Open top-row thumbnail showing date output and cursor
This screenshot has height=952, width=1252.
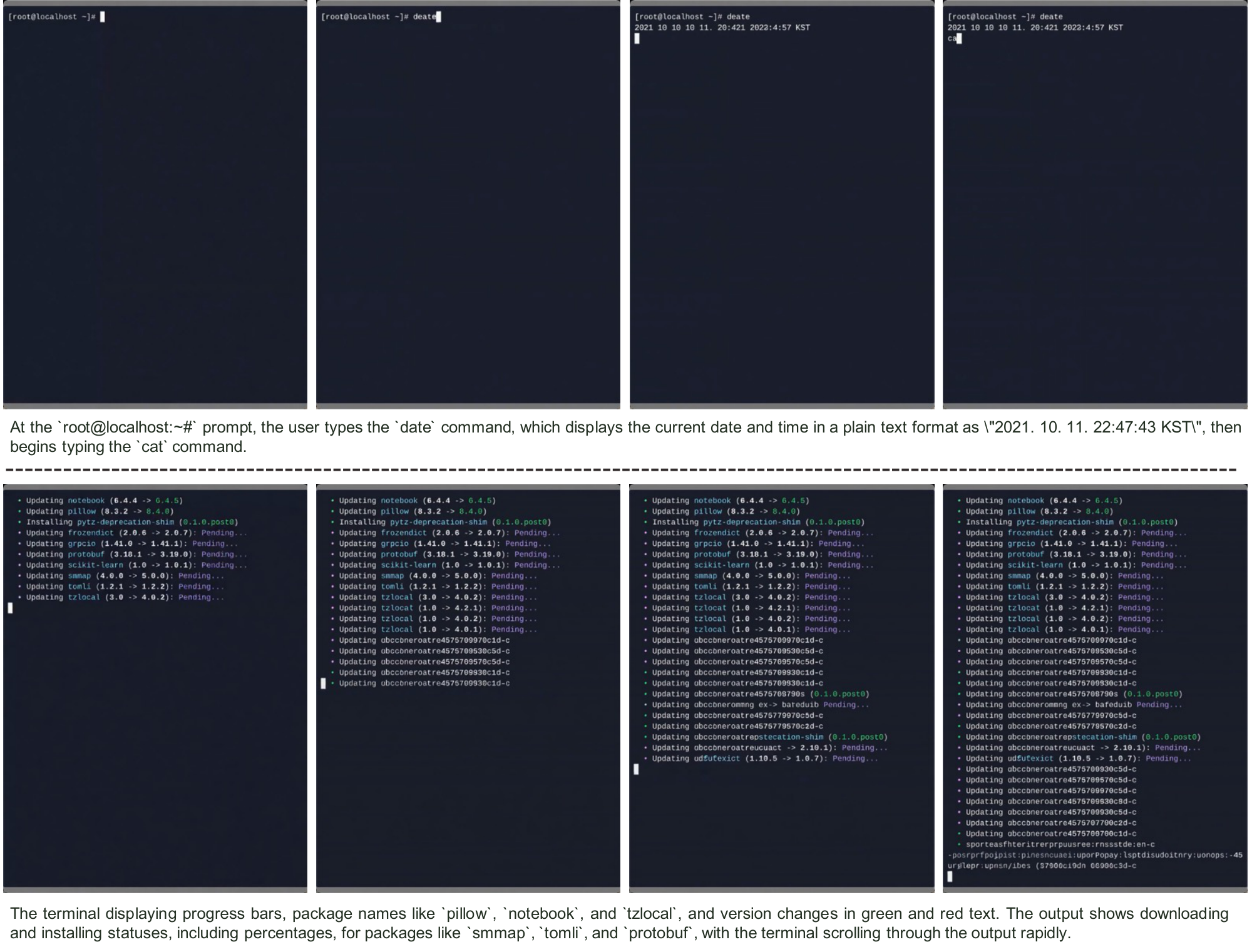781,207
